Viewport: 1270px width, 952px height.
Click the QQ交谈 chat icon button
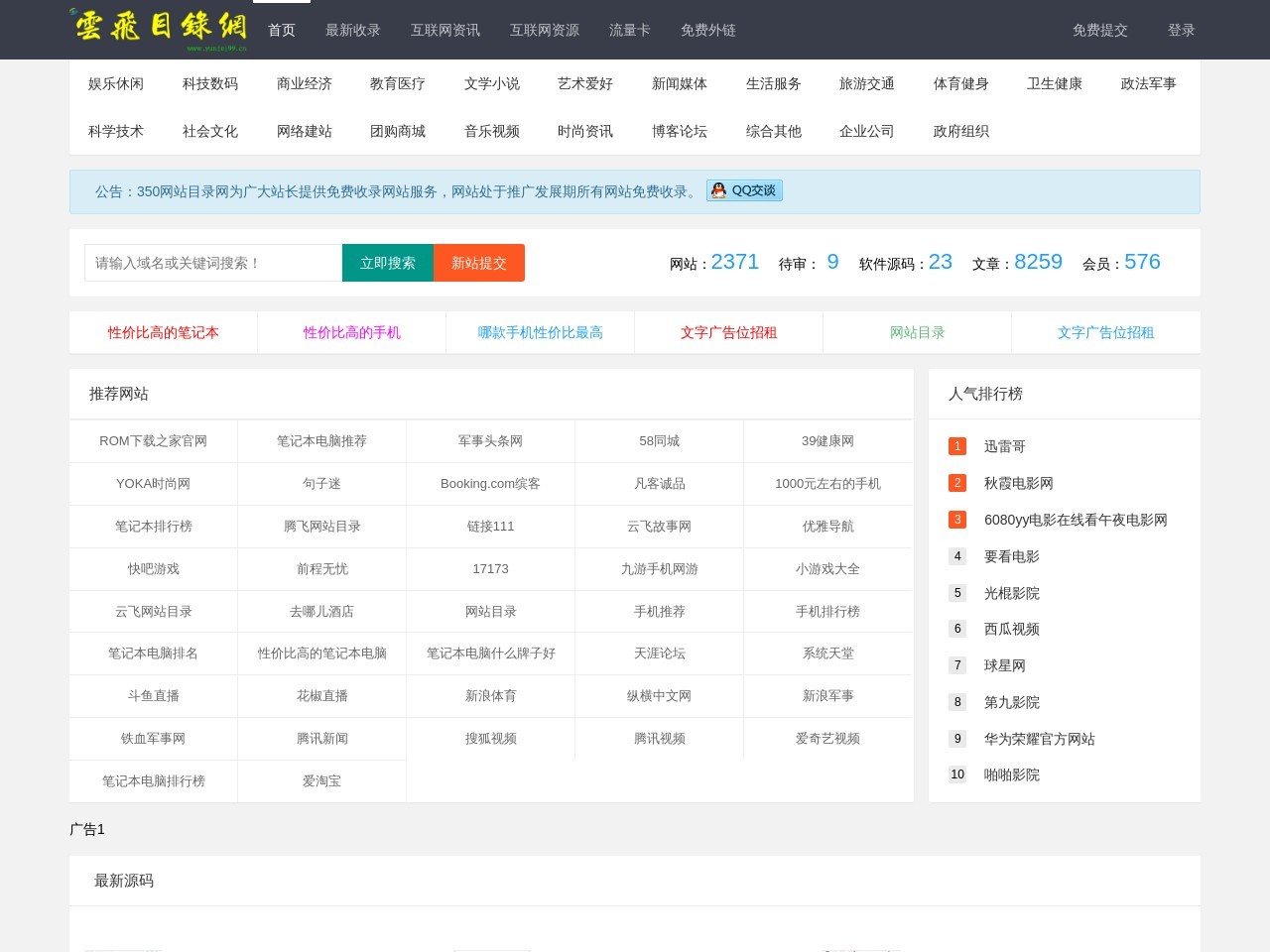click(x=744, y=190)
